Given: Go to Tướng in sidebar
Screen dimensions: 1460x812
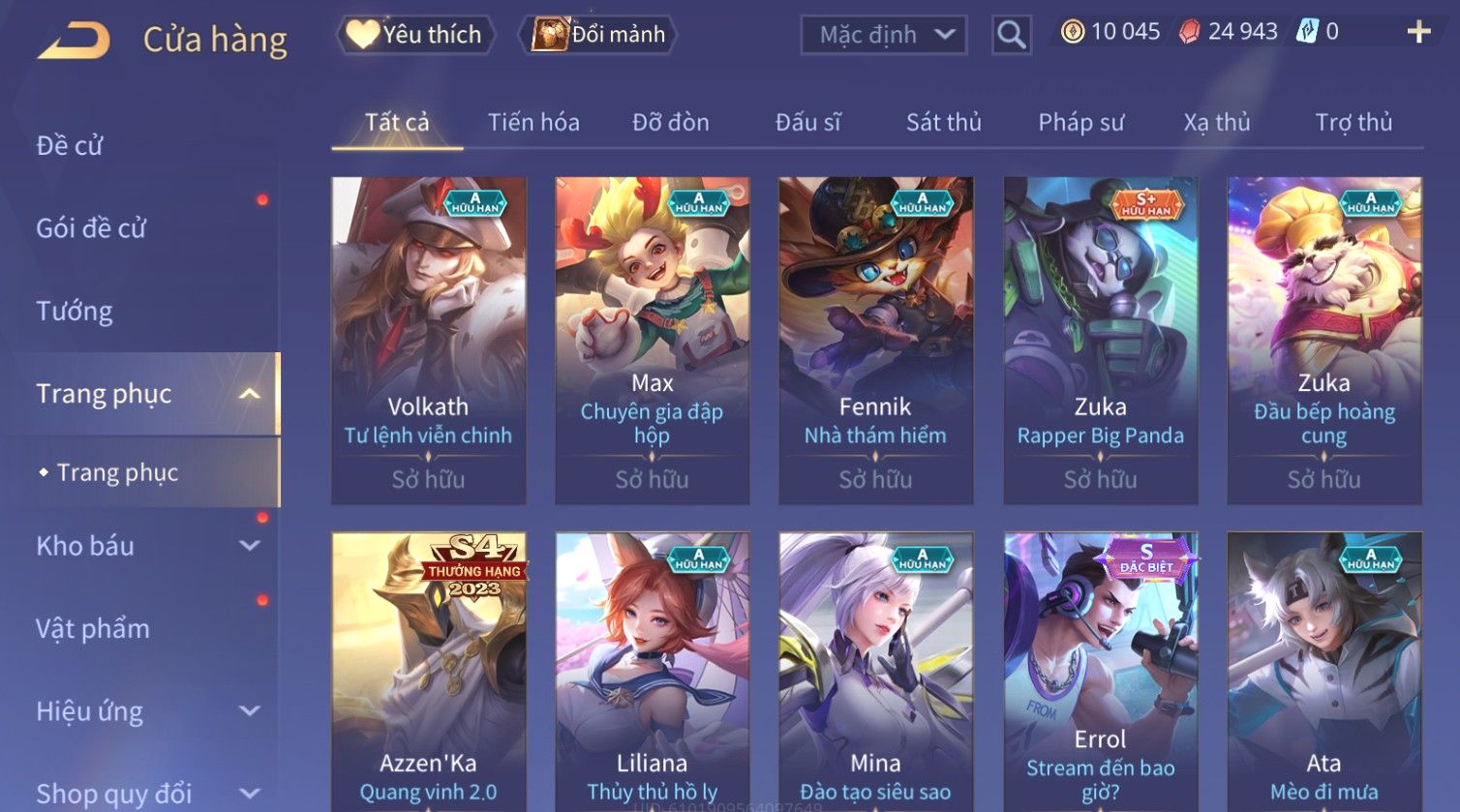Looking at the screenshot, I should (75, 311).
